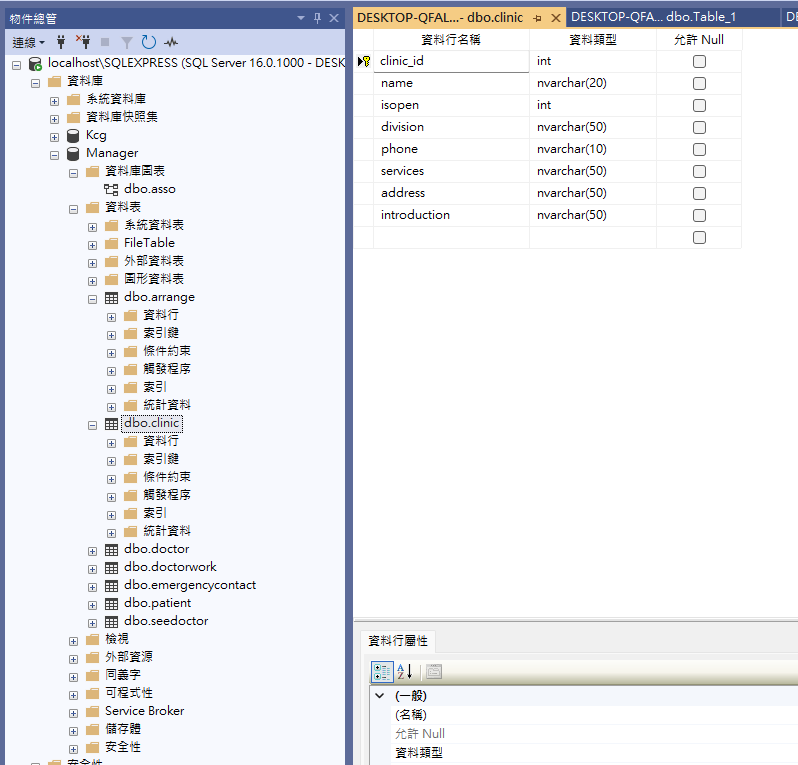This screenshot has height=765, width=798.
Task: Refresh the Object Explorer tree
Action: click(x=148, y=42)
